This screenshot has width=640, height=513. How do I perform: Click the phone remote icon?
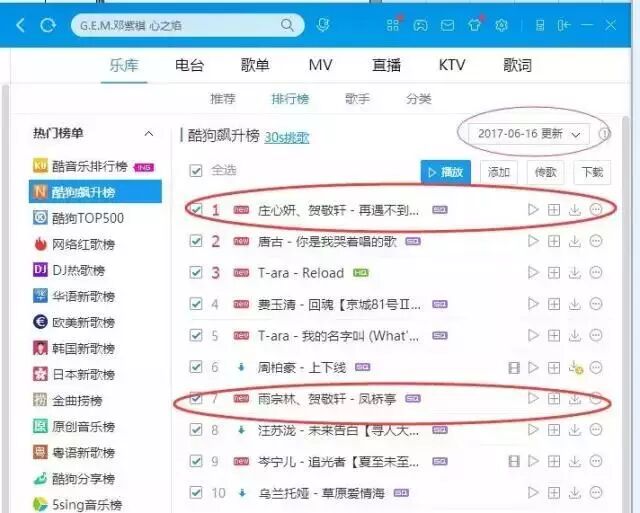540,26
